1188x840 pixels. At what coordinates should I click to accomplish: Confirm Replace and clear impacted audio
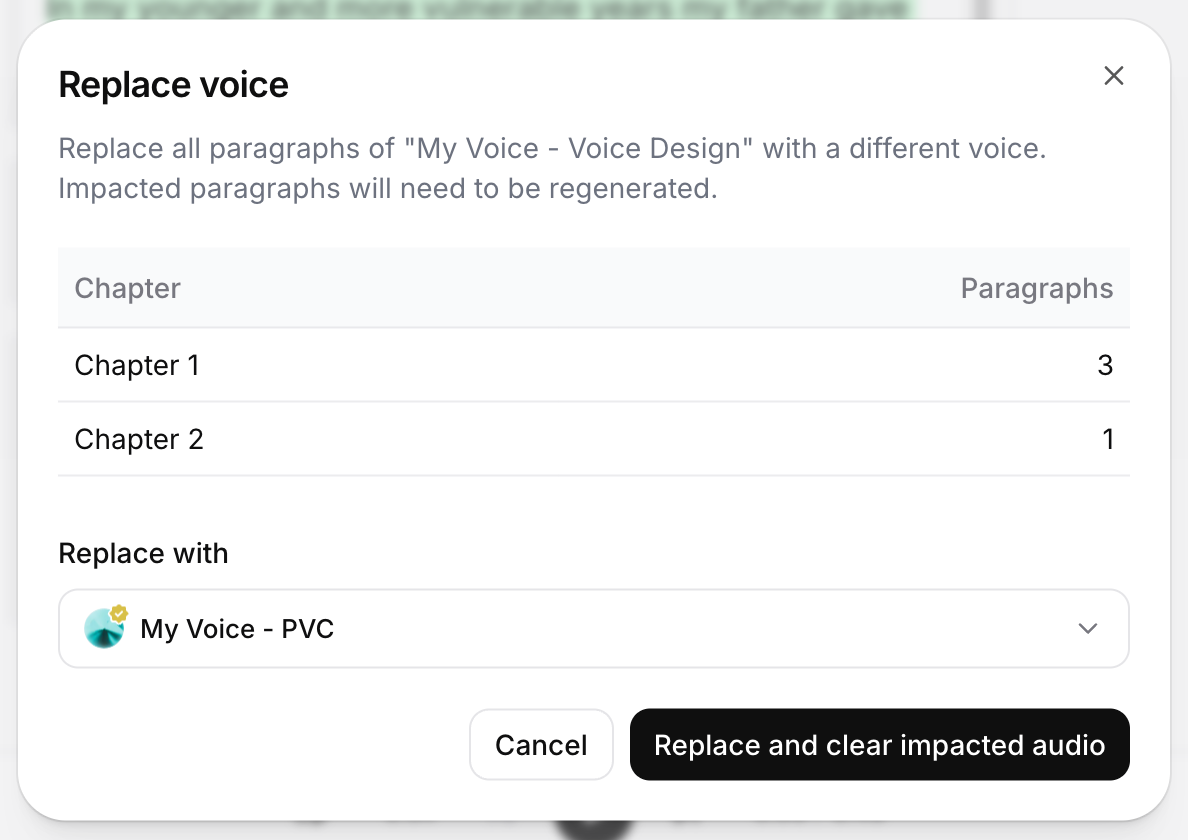pos(880,745)
